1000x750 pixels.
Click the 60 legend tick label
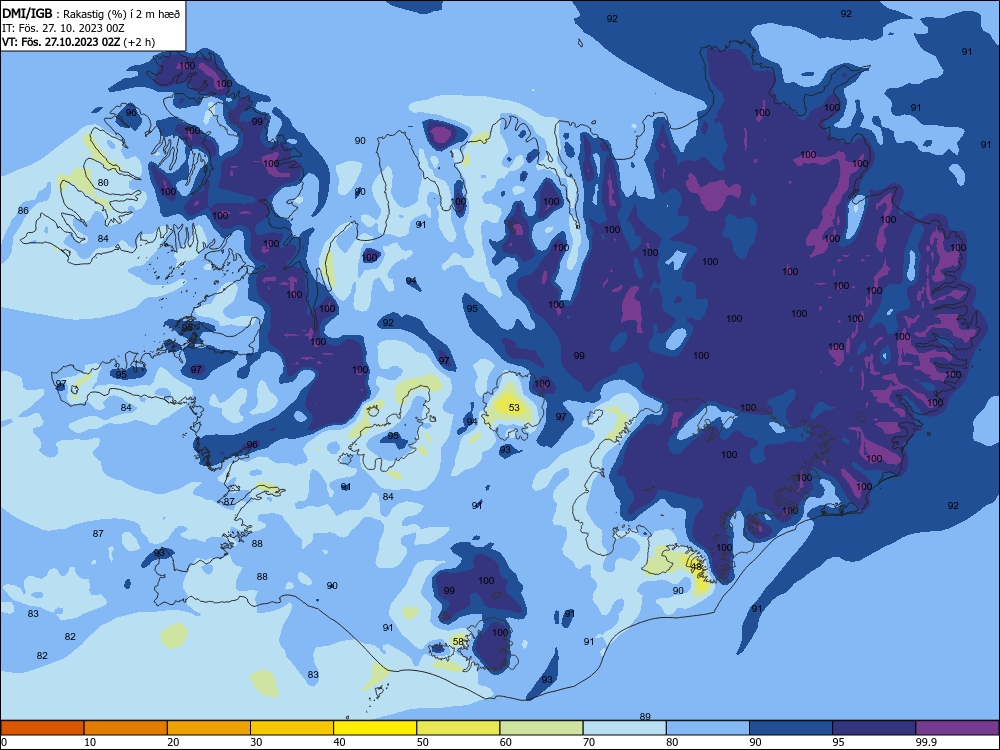click(x=506, y=742)
